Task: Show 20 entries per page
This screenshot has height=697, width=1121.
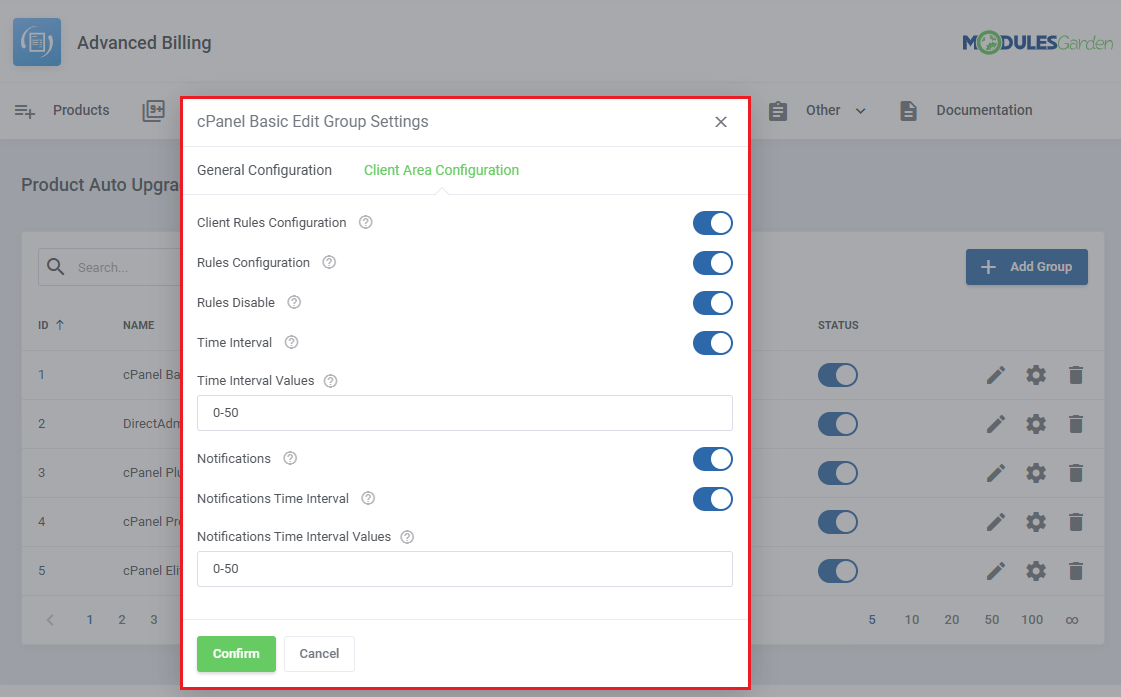Action: pos(952,620)
